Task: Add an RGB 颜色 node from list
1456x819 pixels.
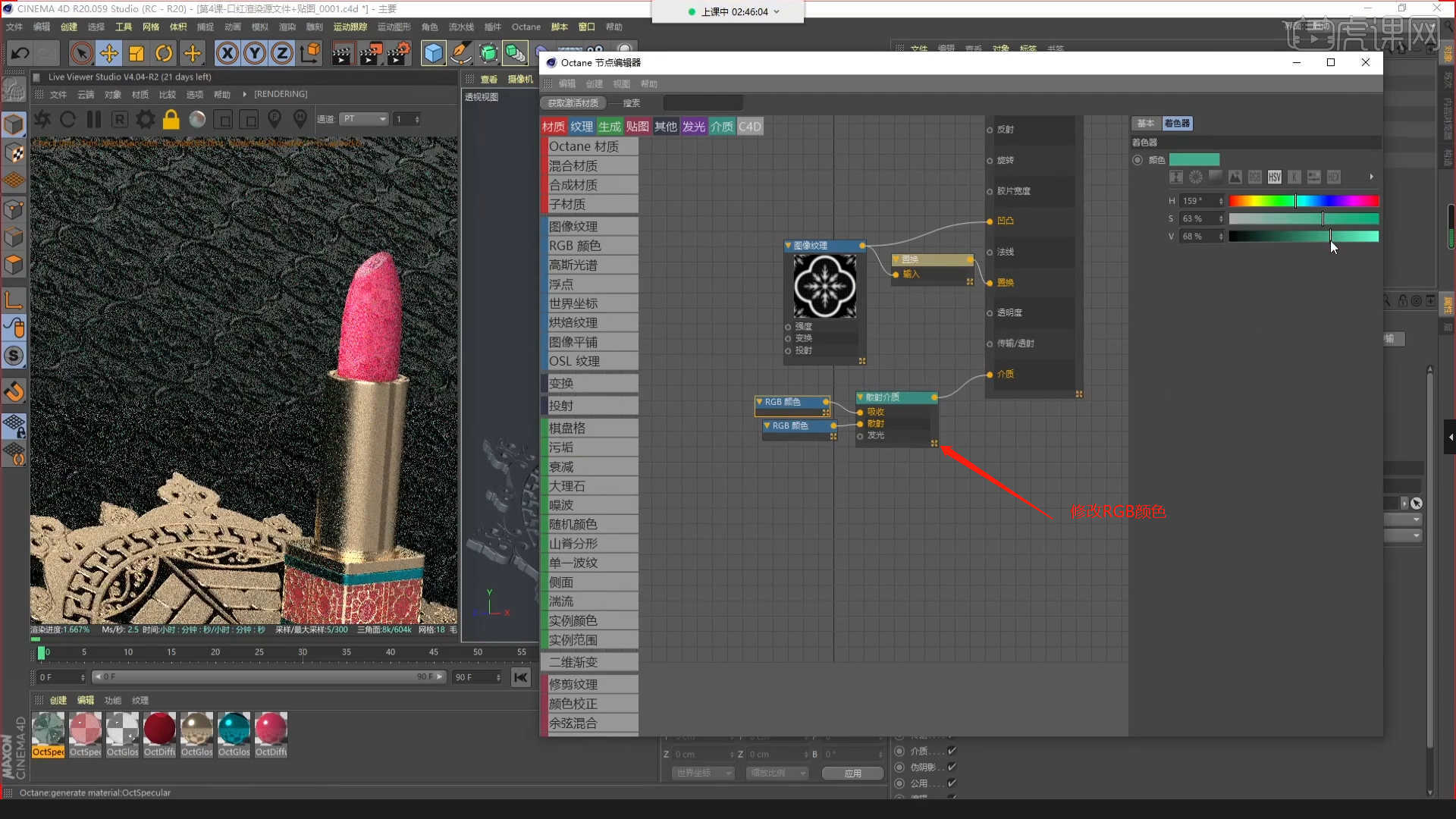Action: (x=592, y=246)
